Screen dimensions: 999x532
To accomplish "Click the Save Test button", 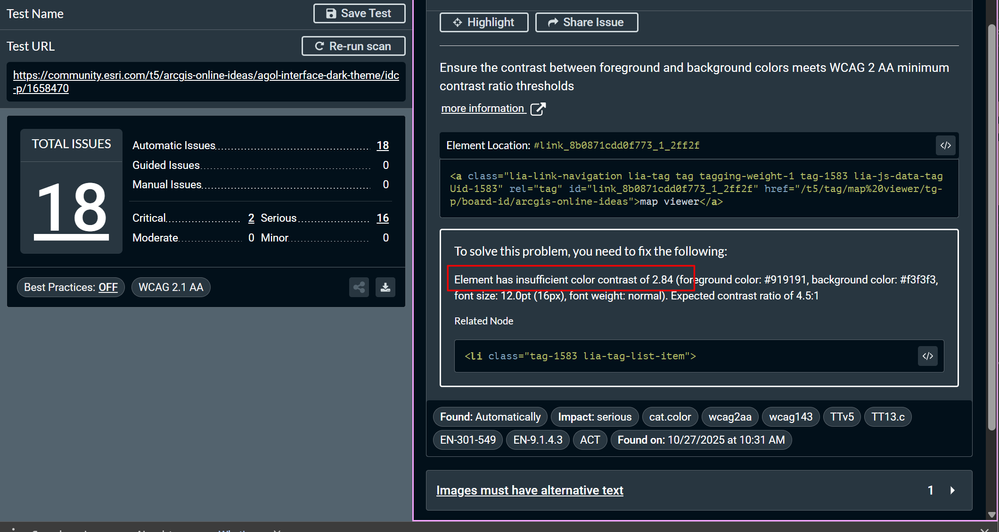I will (359, 13).
